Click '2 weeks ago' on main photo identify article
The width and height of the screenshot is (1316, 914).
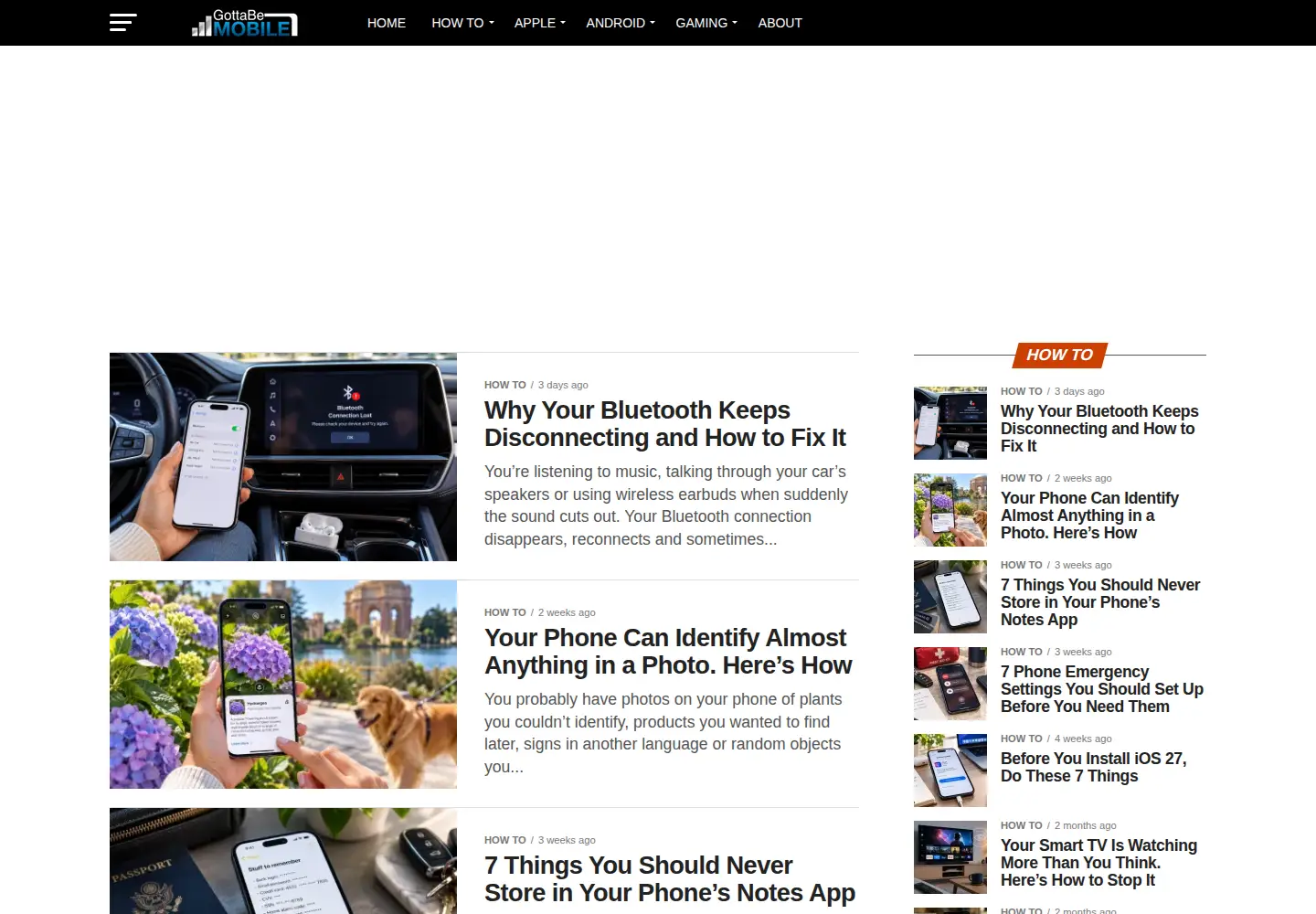[x=567, y=612]
